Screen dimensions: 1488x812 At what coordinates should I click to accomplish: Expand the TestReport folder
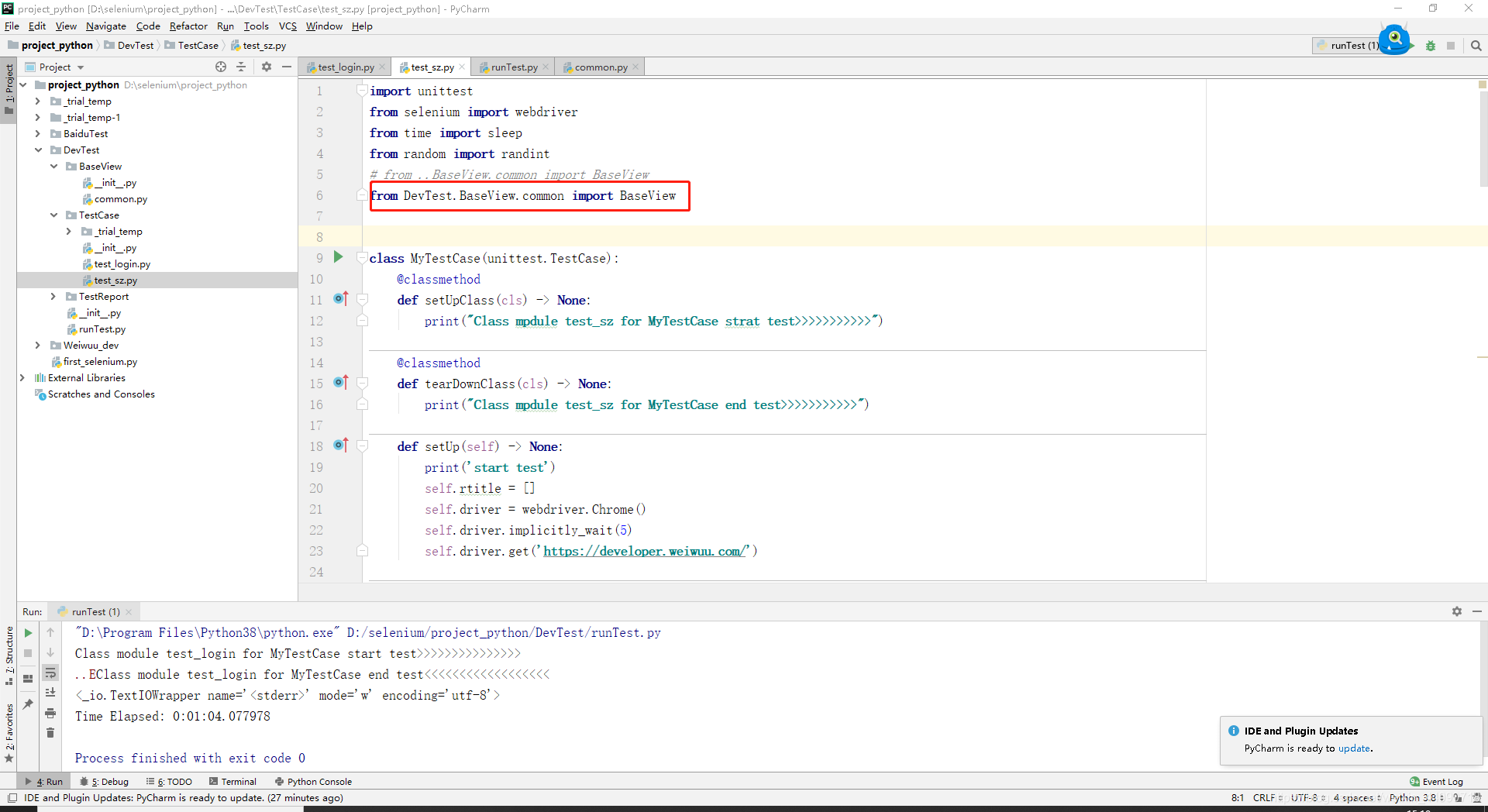pos(53,297)
